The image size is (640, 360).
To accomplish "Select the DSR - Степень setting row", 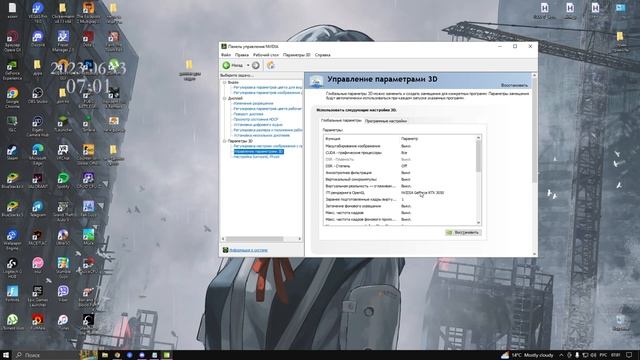I will [400, 167].
